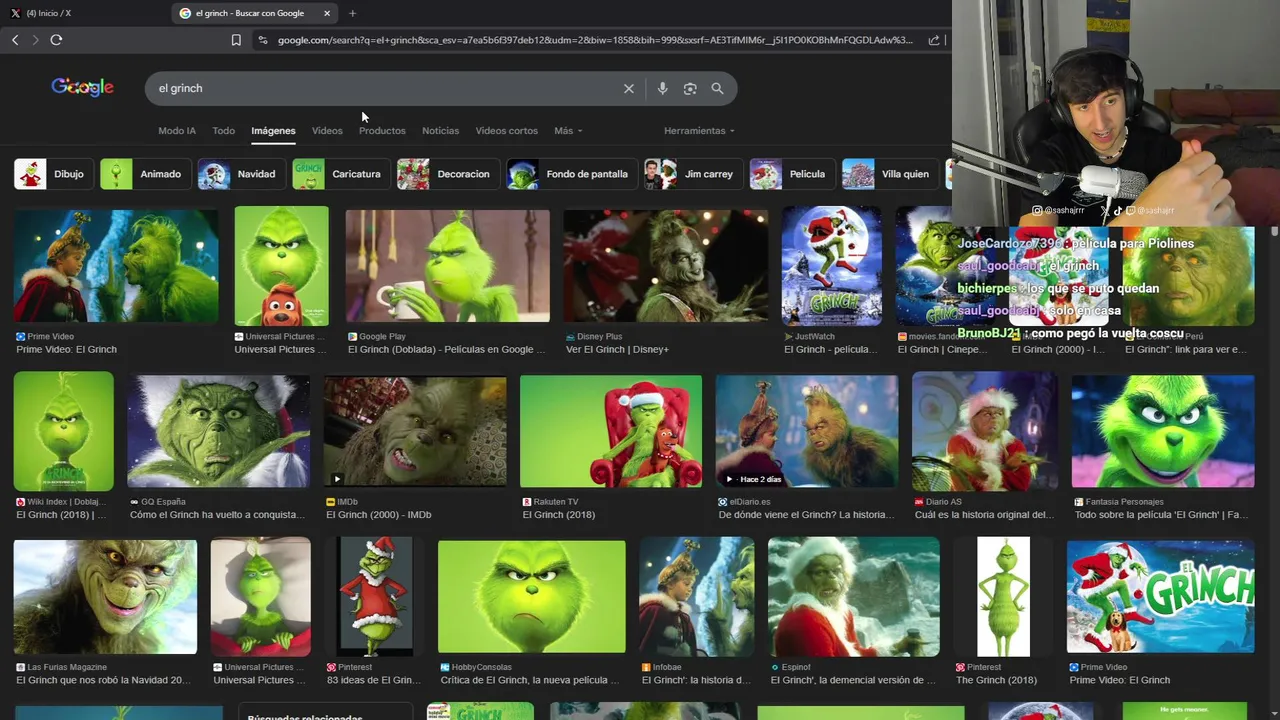Open the Wiki Index 'El Grinch (2018)' image

(64, 431)
